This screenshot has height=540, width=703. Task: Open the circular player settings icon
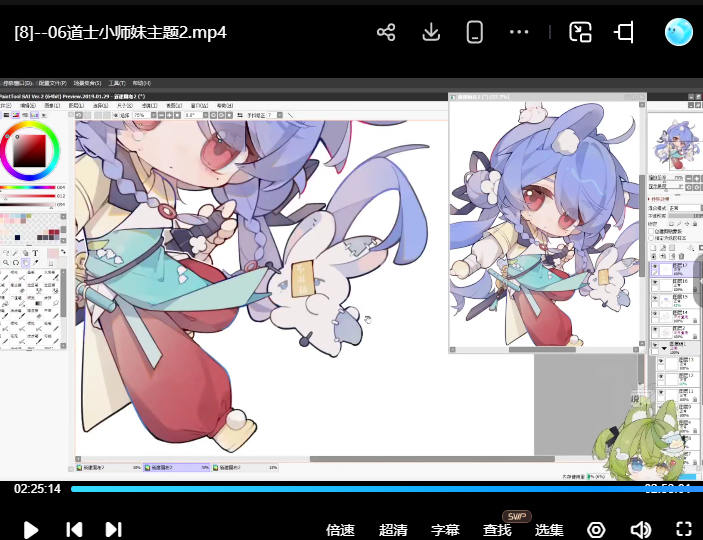coord(597,529)
